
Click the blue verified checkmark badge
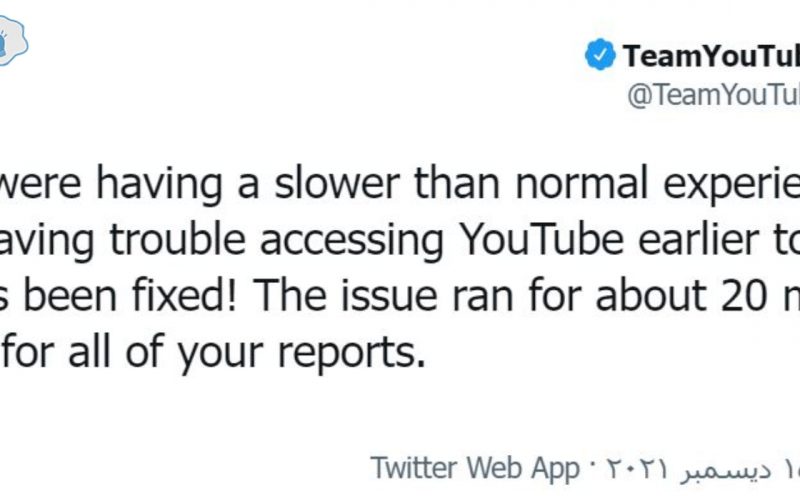(600, 54)
